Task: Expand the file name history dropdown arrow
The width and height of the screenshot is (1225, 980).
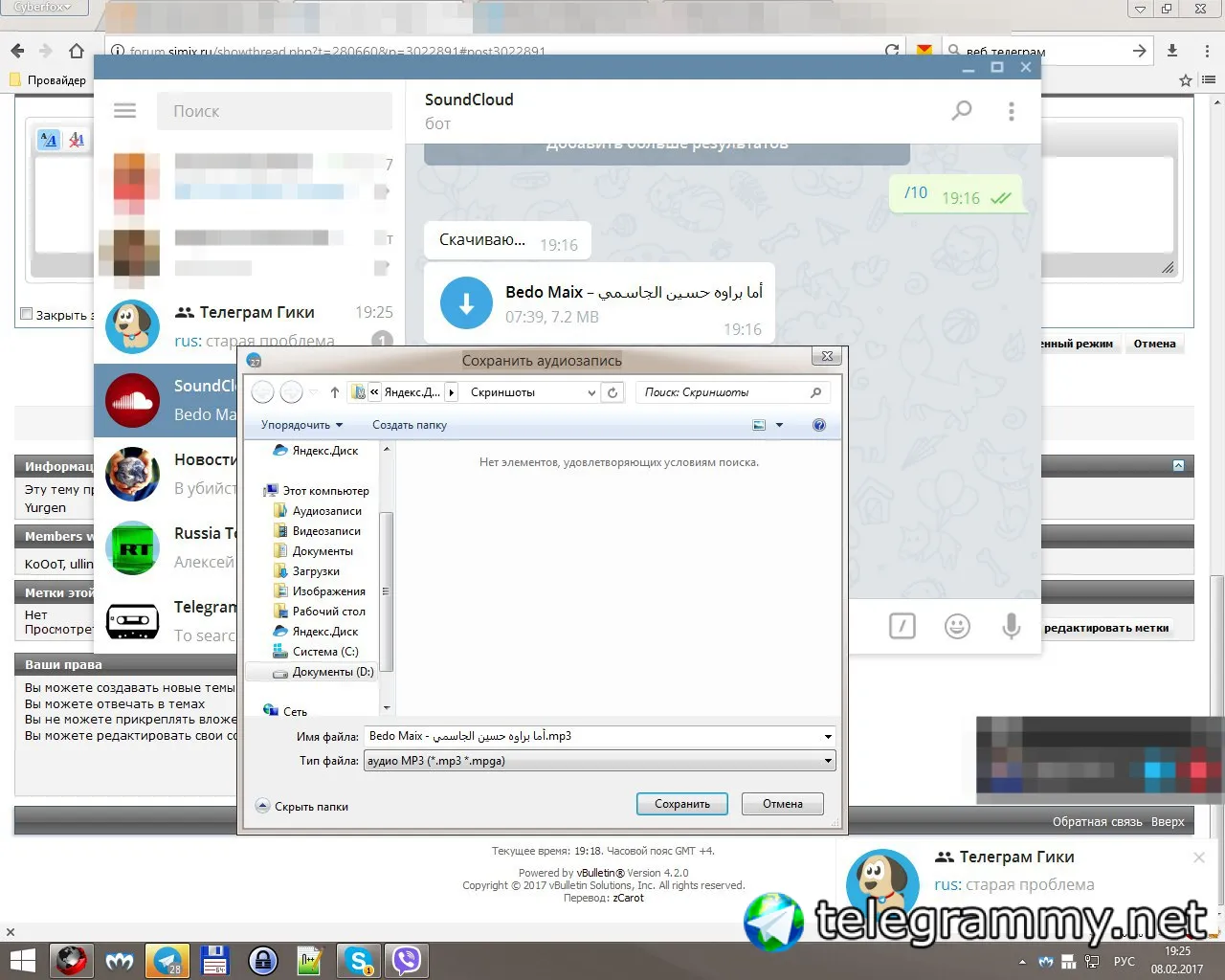Action: point(828,736)
